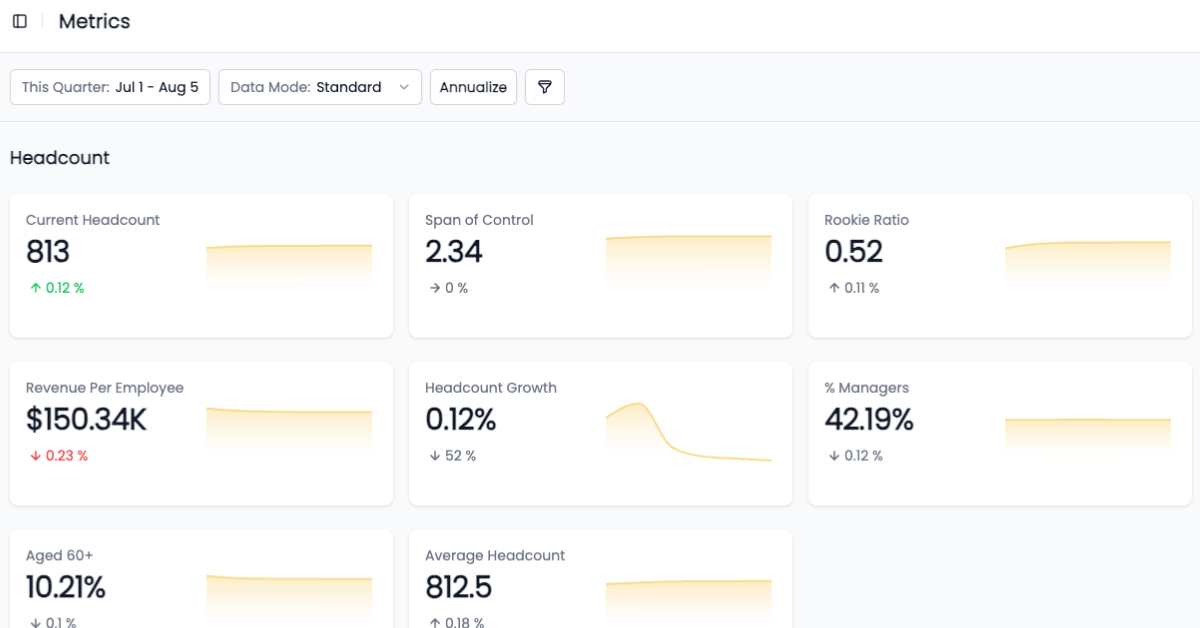Image resolution: width=1200 pixels, height=628 pixels.
Task: Click the Headcount Growth trend chart
Action: (x=688, y=431)
